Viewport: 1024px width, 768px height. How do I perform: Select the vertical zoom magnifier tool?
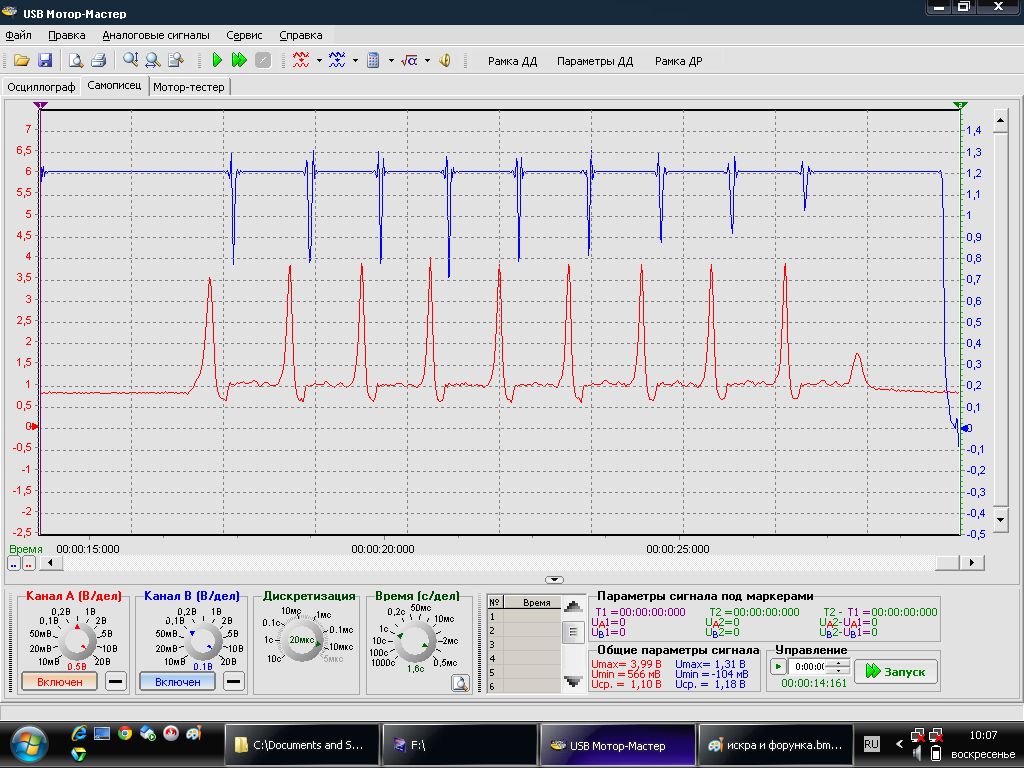point(131,61)
